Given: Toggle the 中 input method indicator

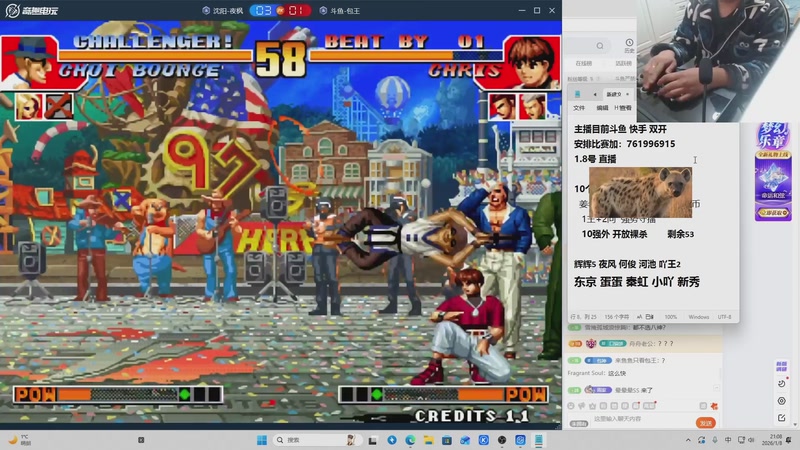Looking at the screenshot, I should pos(728,440).
